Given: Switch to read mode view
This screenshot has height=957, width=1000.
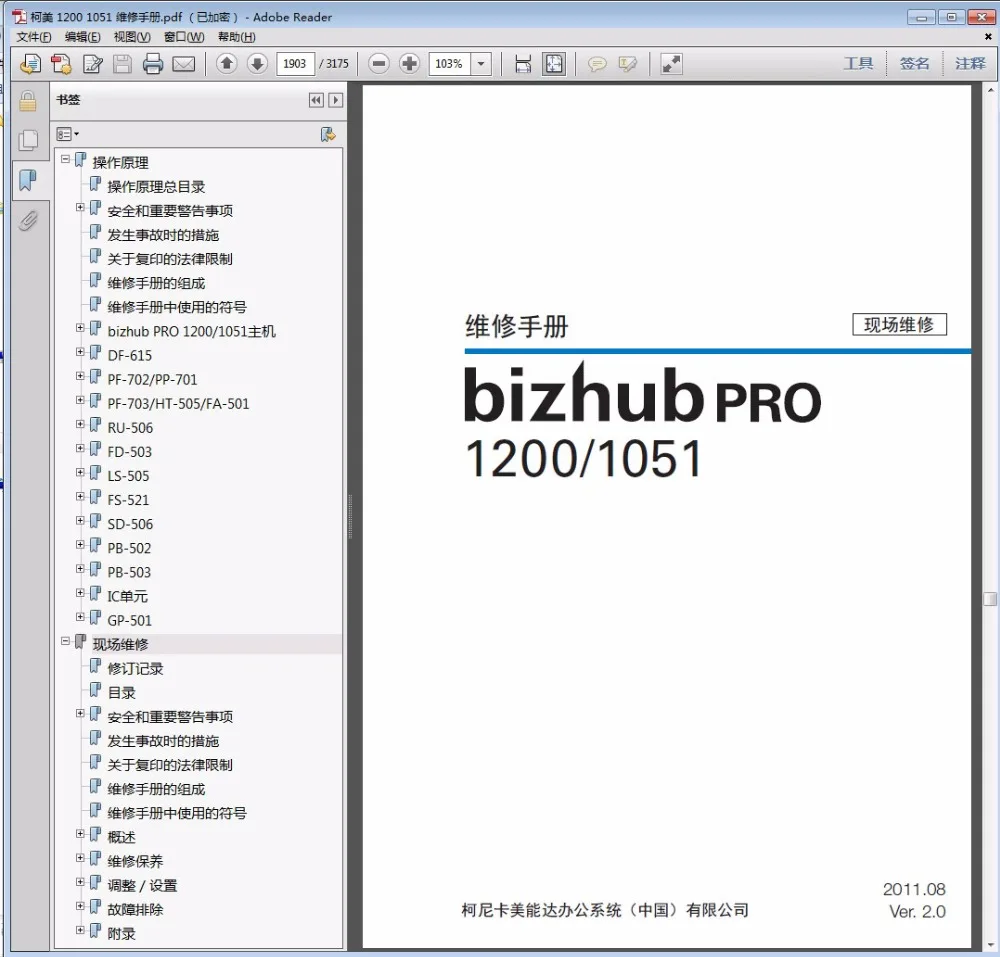Looking at the screenshot, I should tap(671, 64).
